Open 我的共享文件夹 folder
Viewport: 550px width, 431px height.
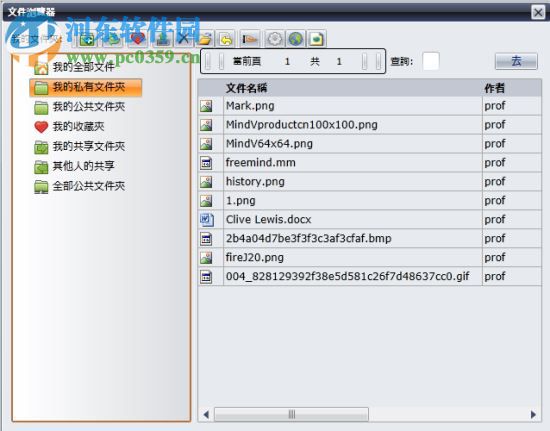pos(89,146)
